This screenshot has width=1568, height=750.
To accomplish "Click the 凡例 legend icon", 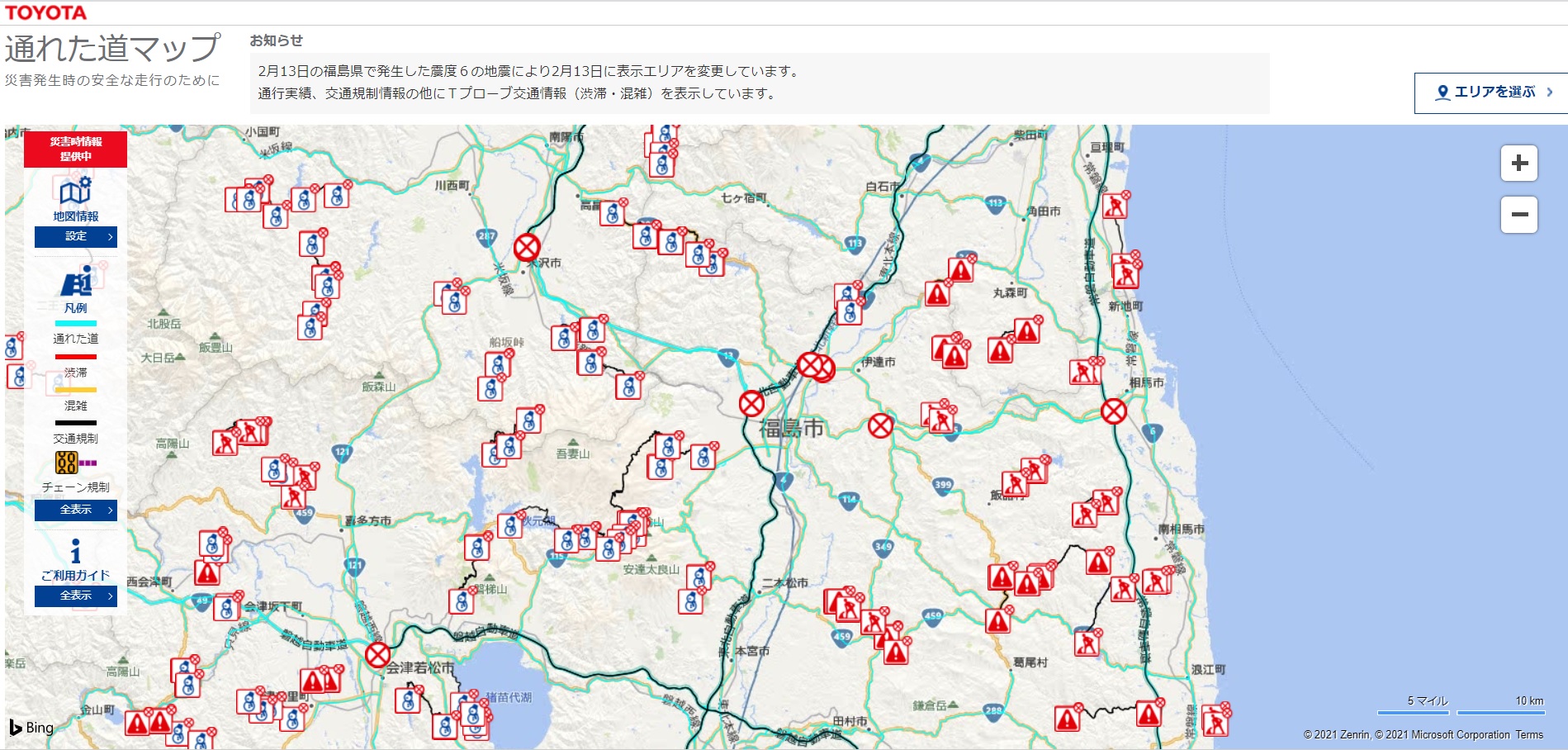I will click(x=76, y=282).
